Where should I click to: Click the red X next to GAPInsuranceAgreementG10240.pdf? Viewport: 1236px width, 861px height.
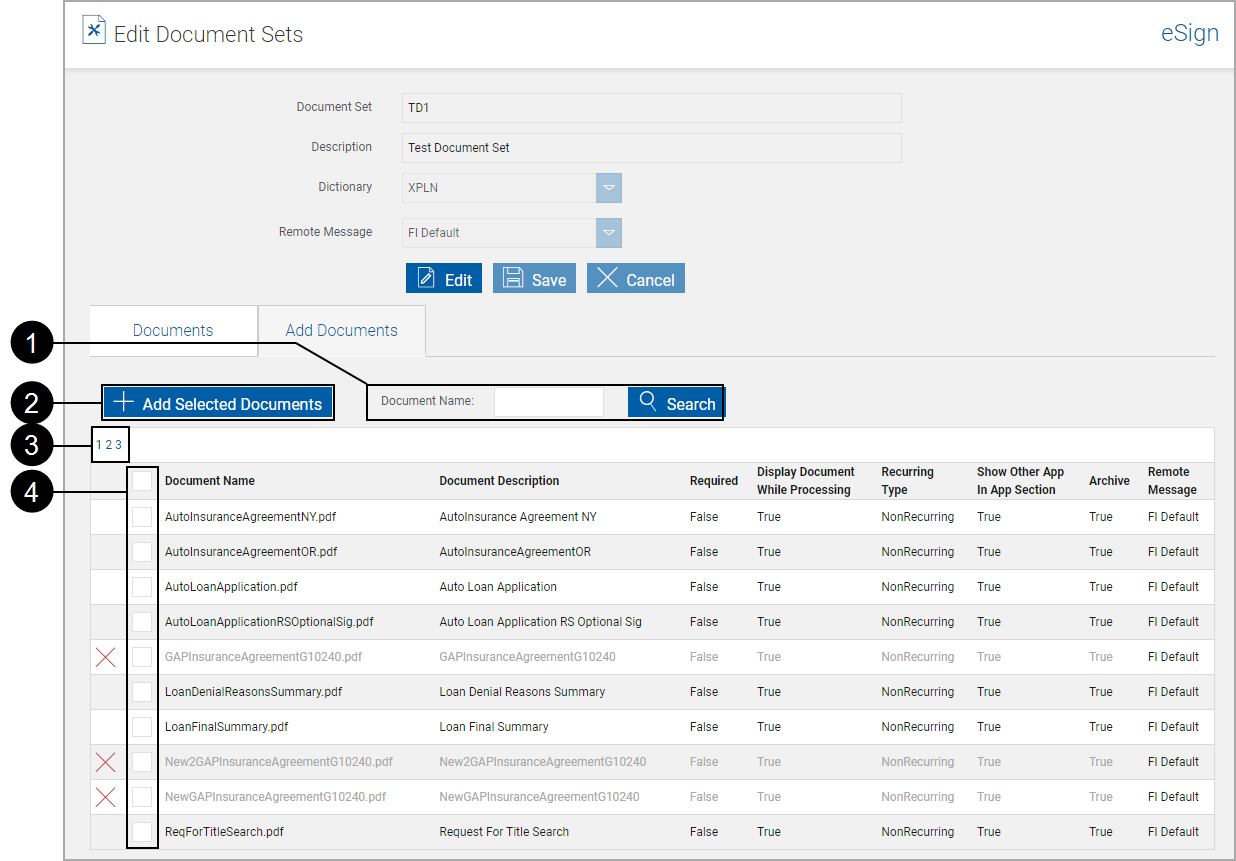106,656
